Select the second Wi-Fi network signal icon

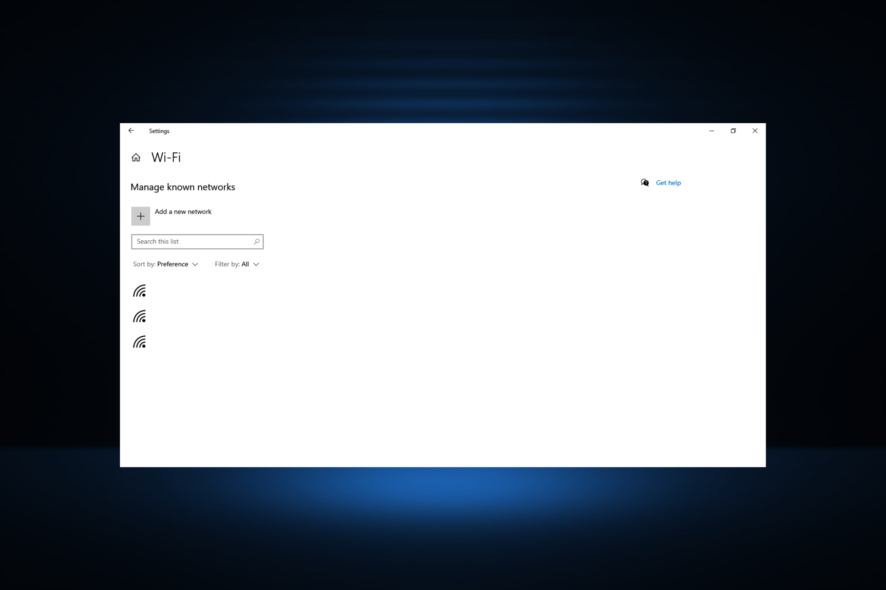tap(139, 315)
